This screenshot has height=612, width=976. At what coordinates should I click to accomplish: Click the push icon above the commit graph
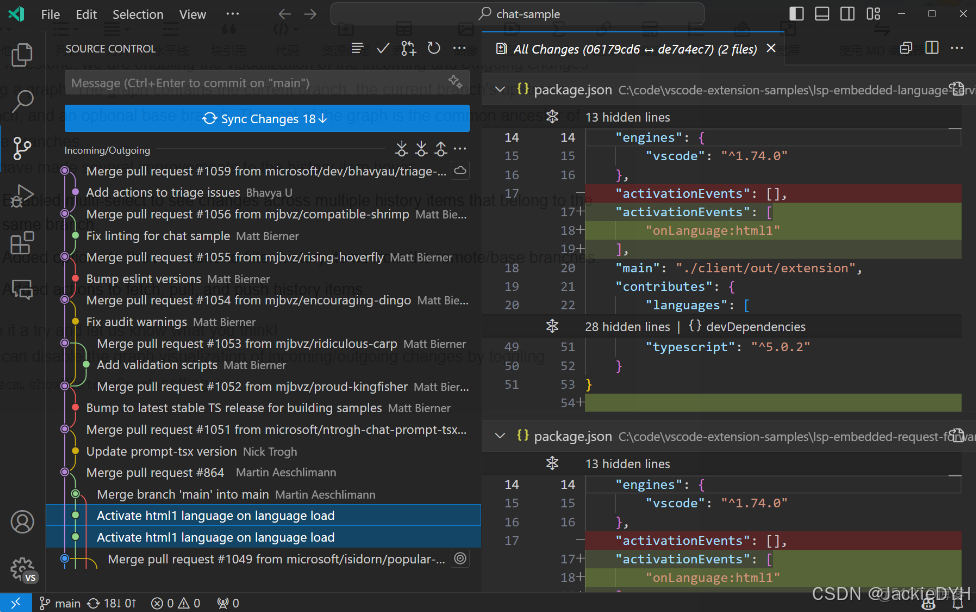pyautogui.click(x=443, y=148)
